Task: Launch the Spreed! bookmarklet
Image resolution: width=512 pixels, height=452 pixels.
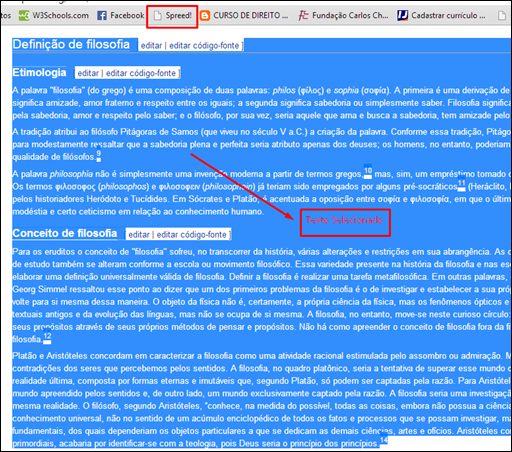Action: (x=172, y=15)
